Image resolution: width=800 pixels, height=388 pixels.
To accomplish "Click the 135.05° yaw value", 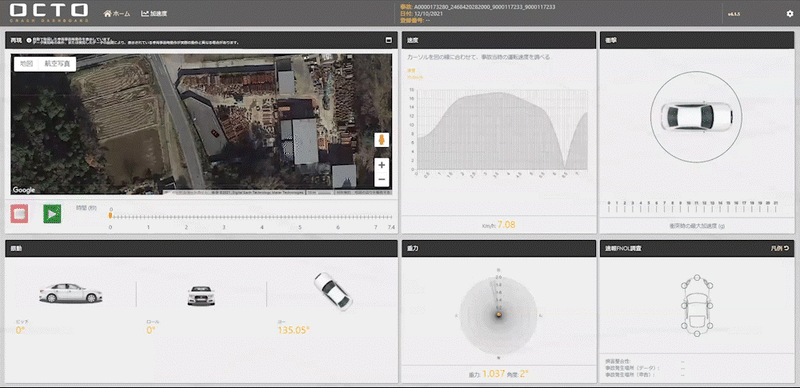I will (293, 330).
